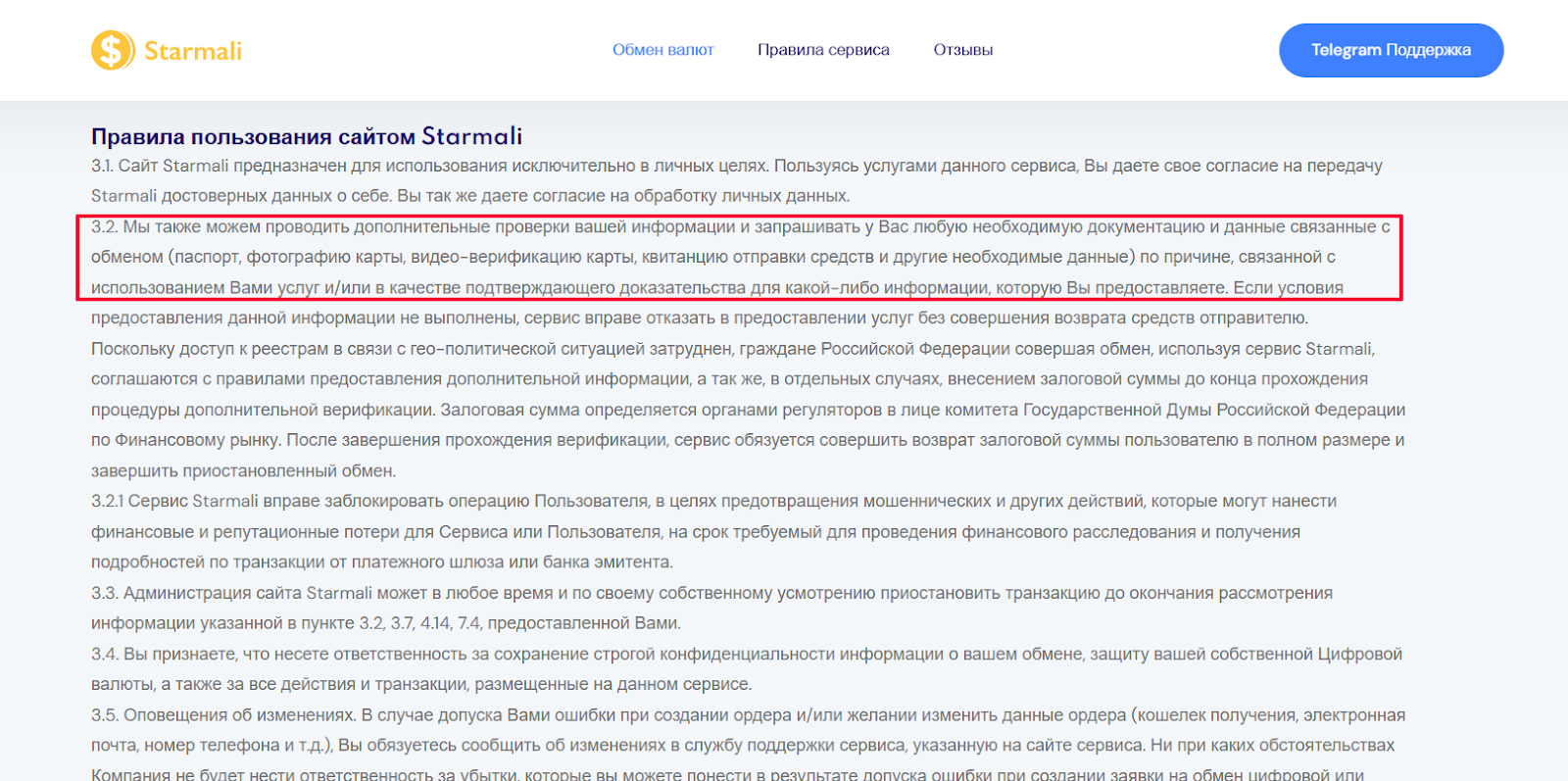Click the paragraph starting with 3.1. Сайт Starmali
This screenshot has height=781, width=1568.
click(737, 180)
